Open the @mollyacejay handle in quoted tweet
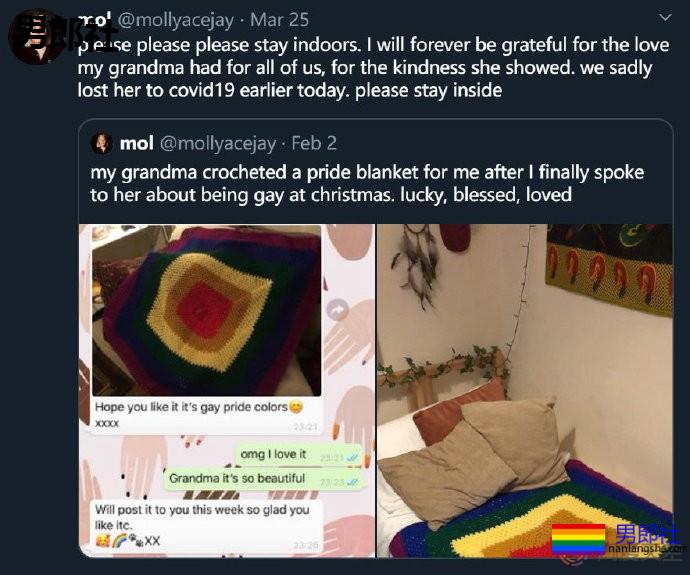 click(x=217, y=144)
